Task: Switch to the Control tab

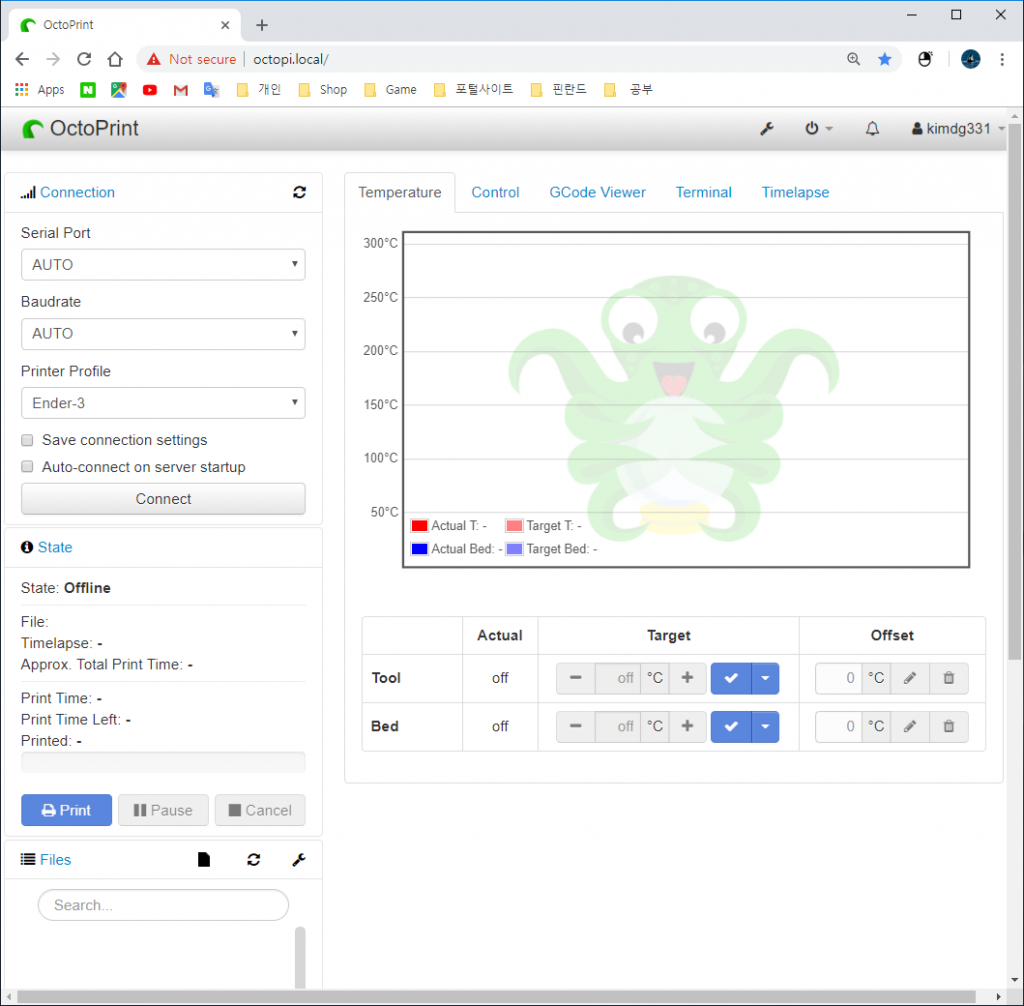Action: click(x=495, y=192)
